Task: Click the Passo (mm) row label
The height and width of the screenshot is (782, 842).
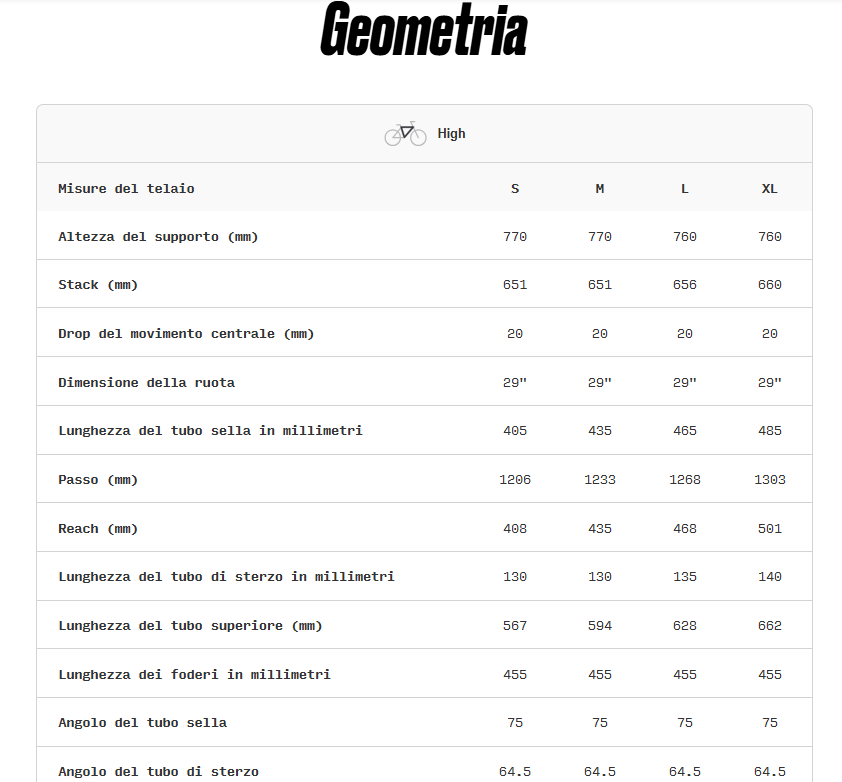Action: (x=98, y=480)
